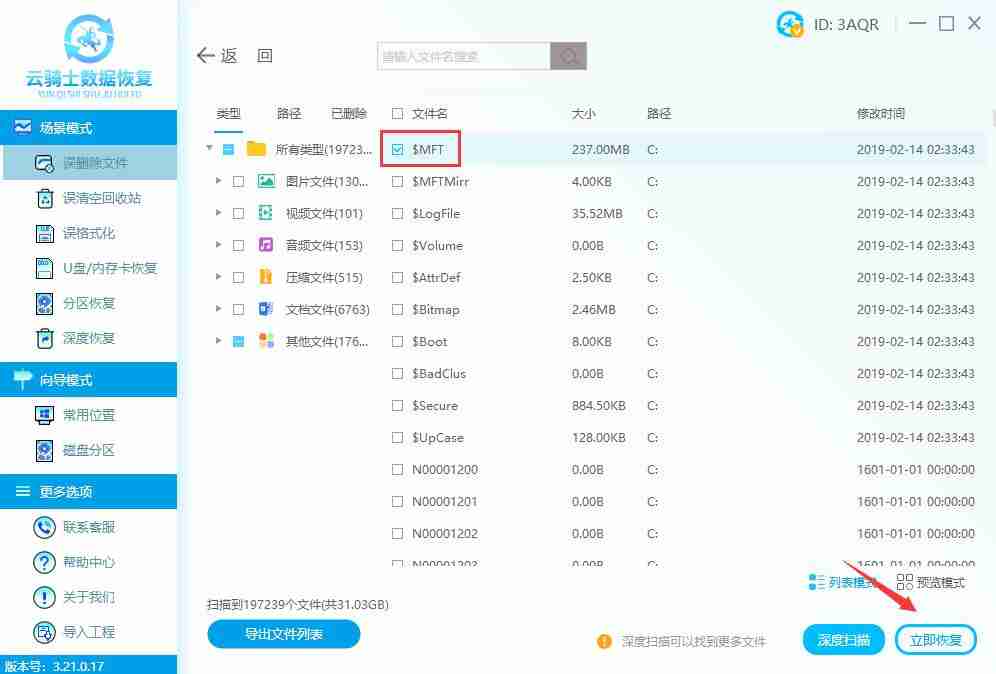The width and height of the screenshot is (996, 674).
Task: Select the $Secure file row name
Action: click(x=434, y=405)
